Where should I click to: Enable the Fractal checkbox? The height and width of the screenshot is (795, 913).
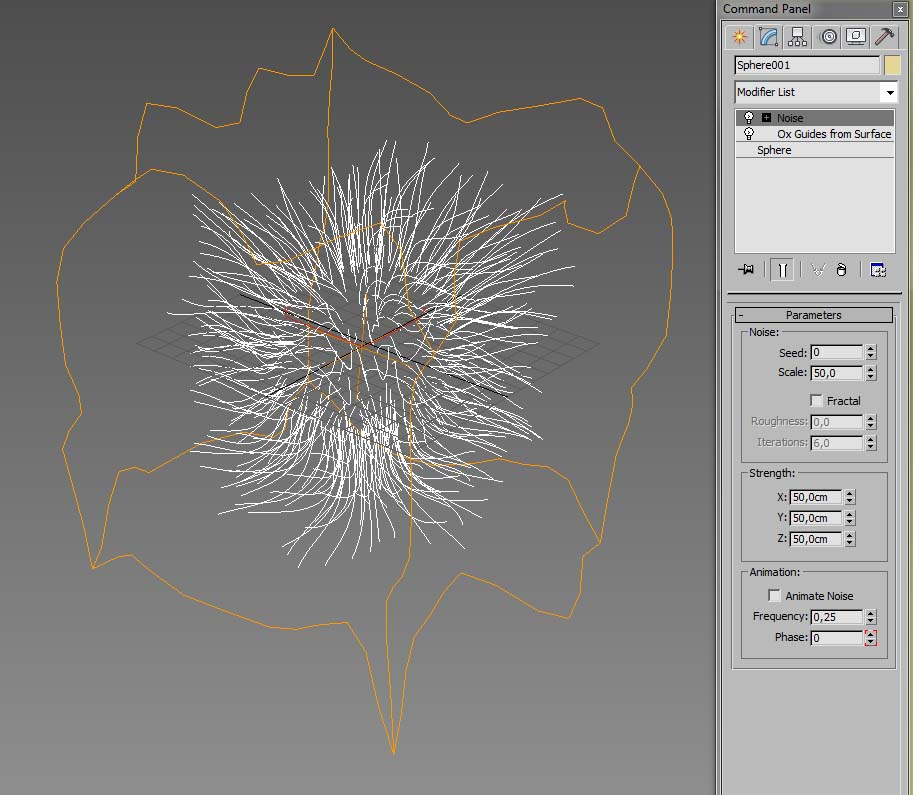tap(817, 401)
